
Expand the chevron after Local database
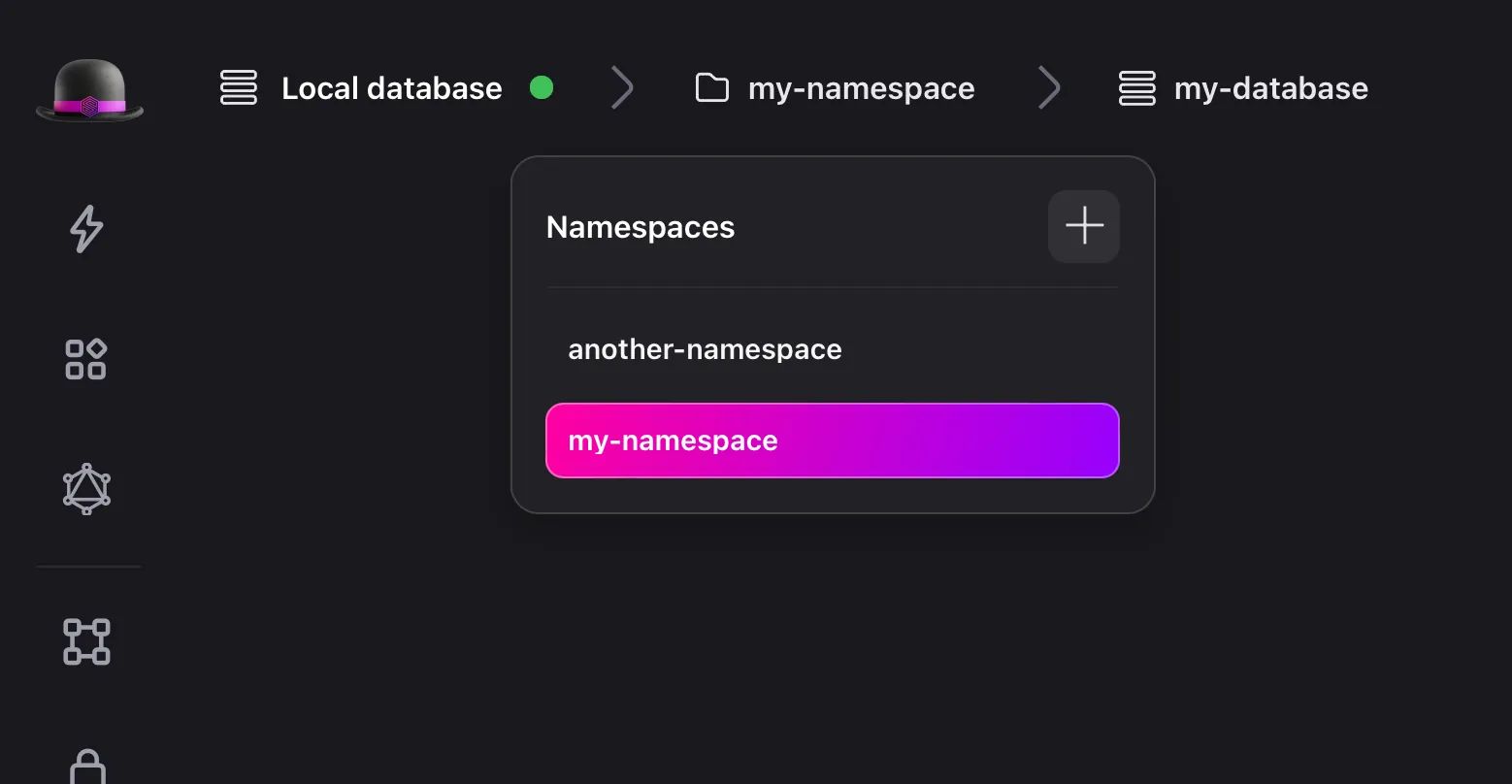point(622,87)
